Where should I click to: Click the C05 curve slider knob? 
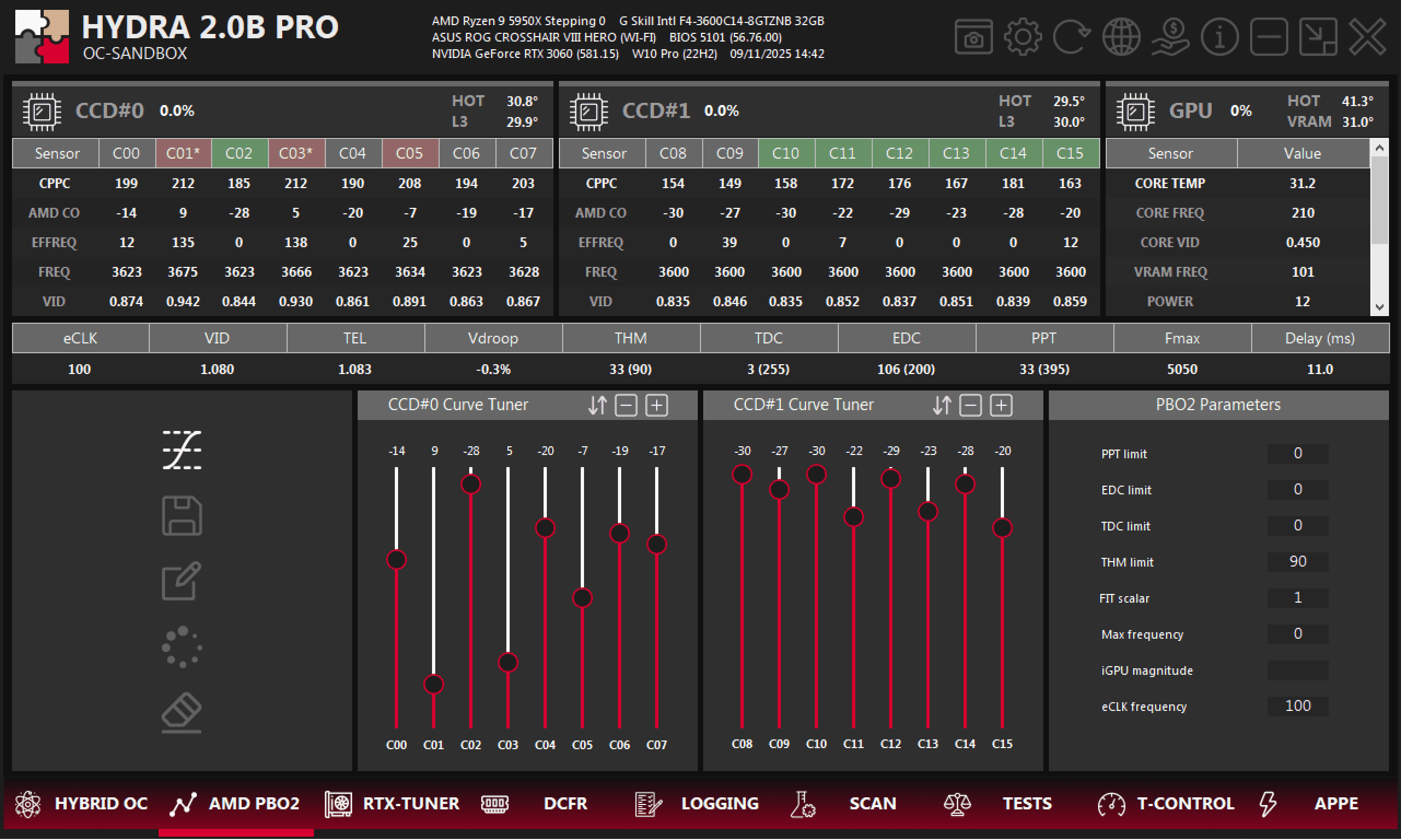pos(582,598)
